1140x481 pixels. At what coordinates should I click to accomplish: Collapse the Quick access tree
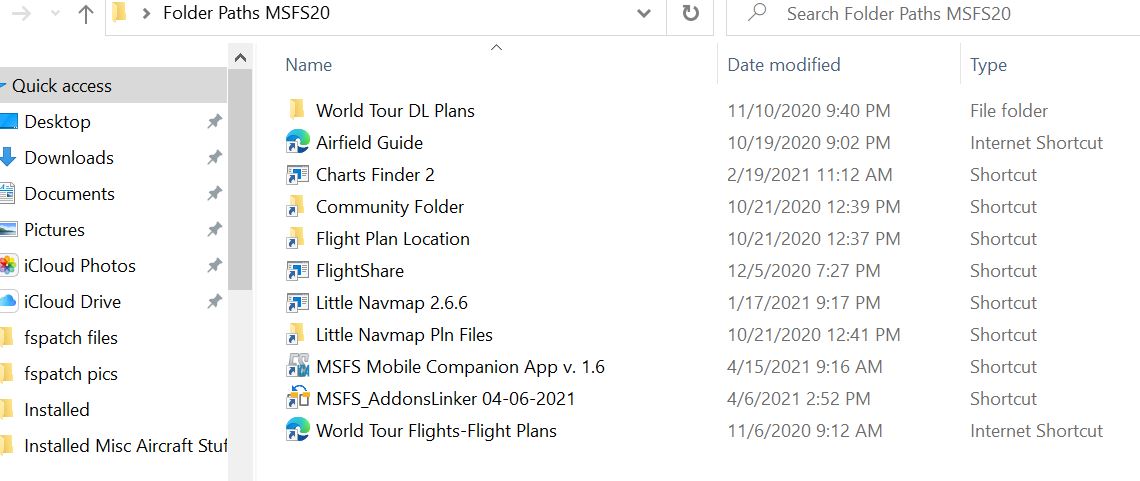(4, 86)
